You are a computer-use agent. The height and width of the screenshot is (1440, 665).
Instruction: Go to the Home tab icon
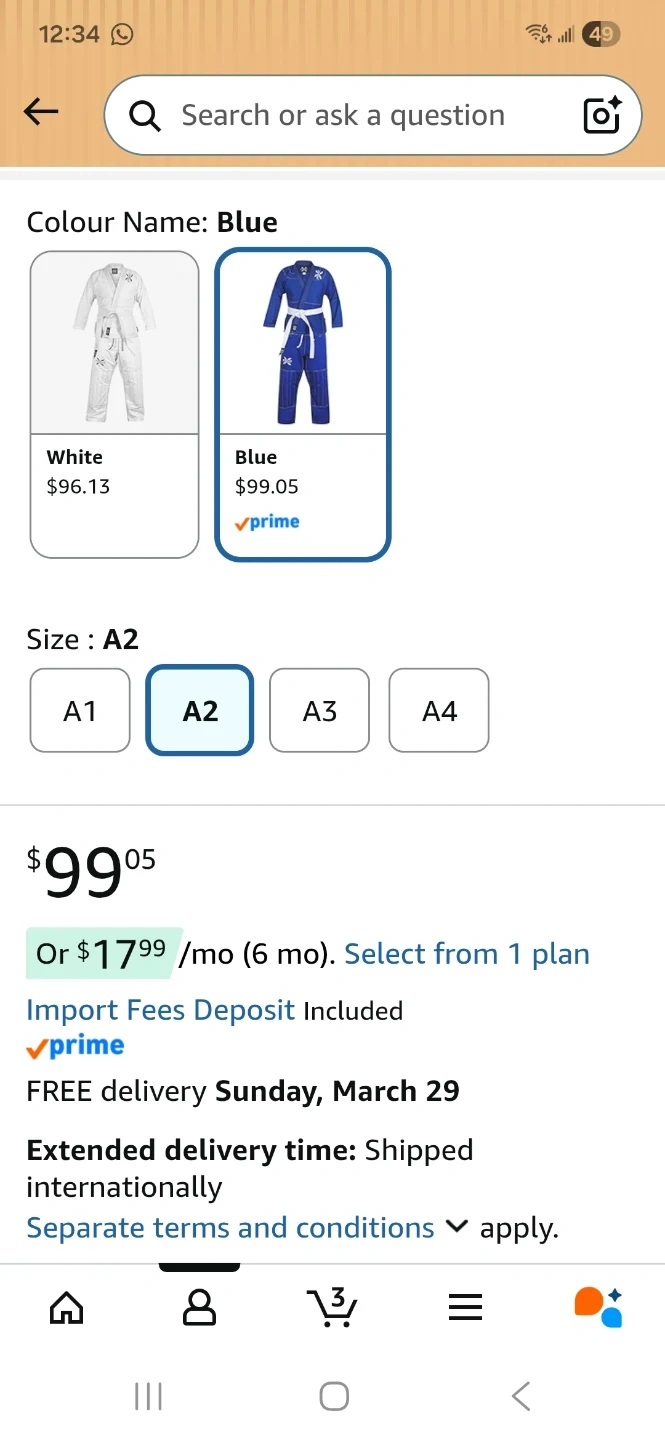[67, 1306]
